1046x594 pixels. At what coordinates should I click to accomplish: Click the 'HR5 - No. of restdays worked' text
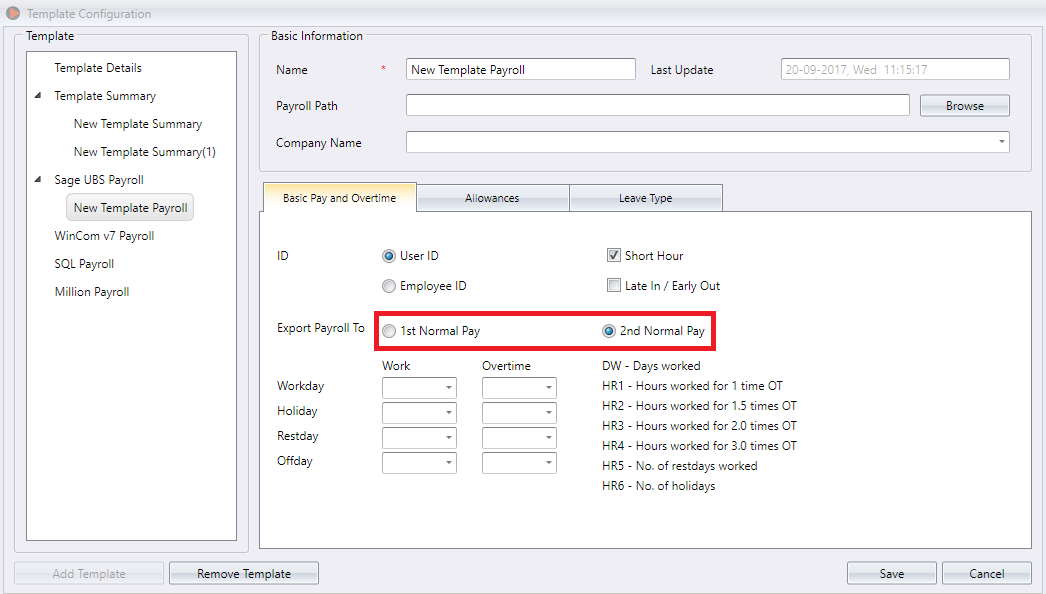tap(680, 466)
